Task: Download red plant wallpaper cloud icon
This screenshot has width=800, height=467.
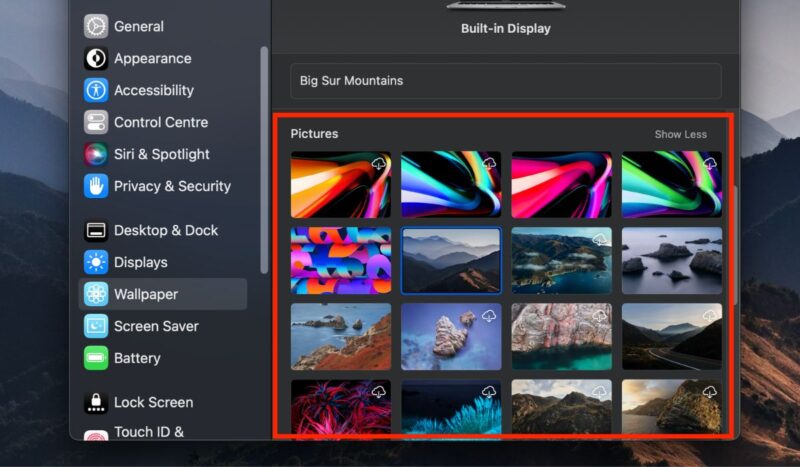Action: point(379,392)
